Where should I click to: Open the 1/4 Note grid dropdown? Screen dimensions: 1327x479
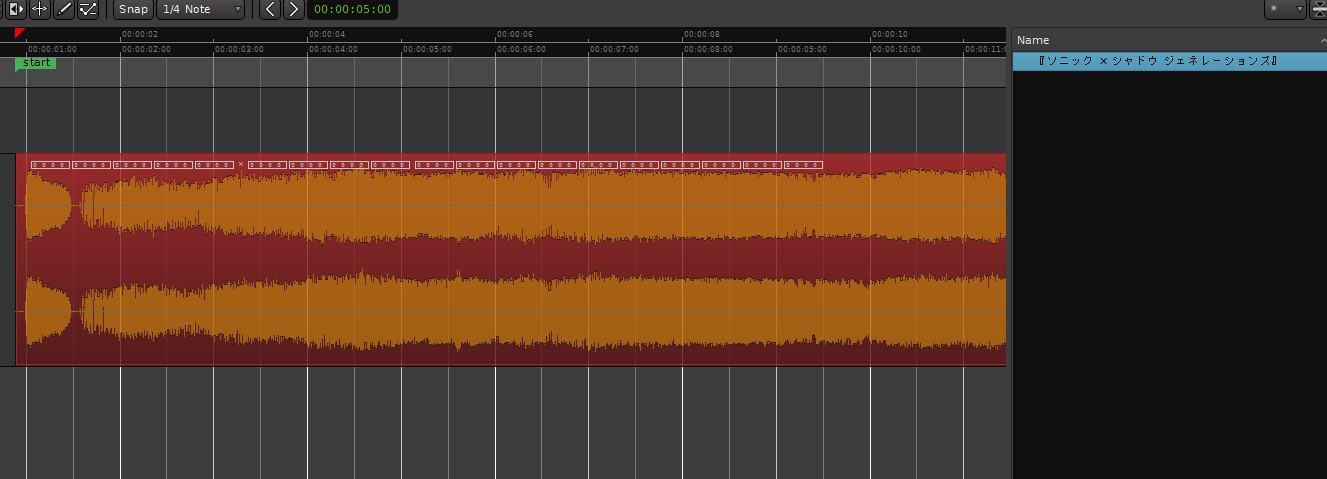click(201, 9)
